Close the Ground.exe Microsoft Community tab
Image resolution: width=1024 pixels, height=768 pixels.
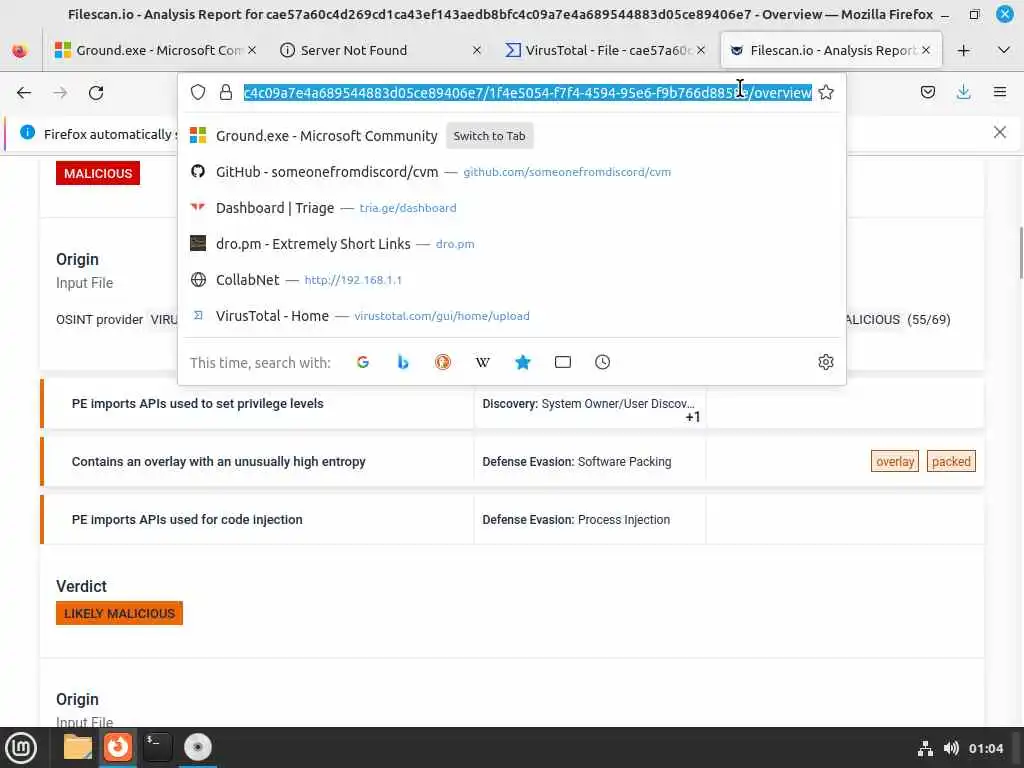coord(252,50)
